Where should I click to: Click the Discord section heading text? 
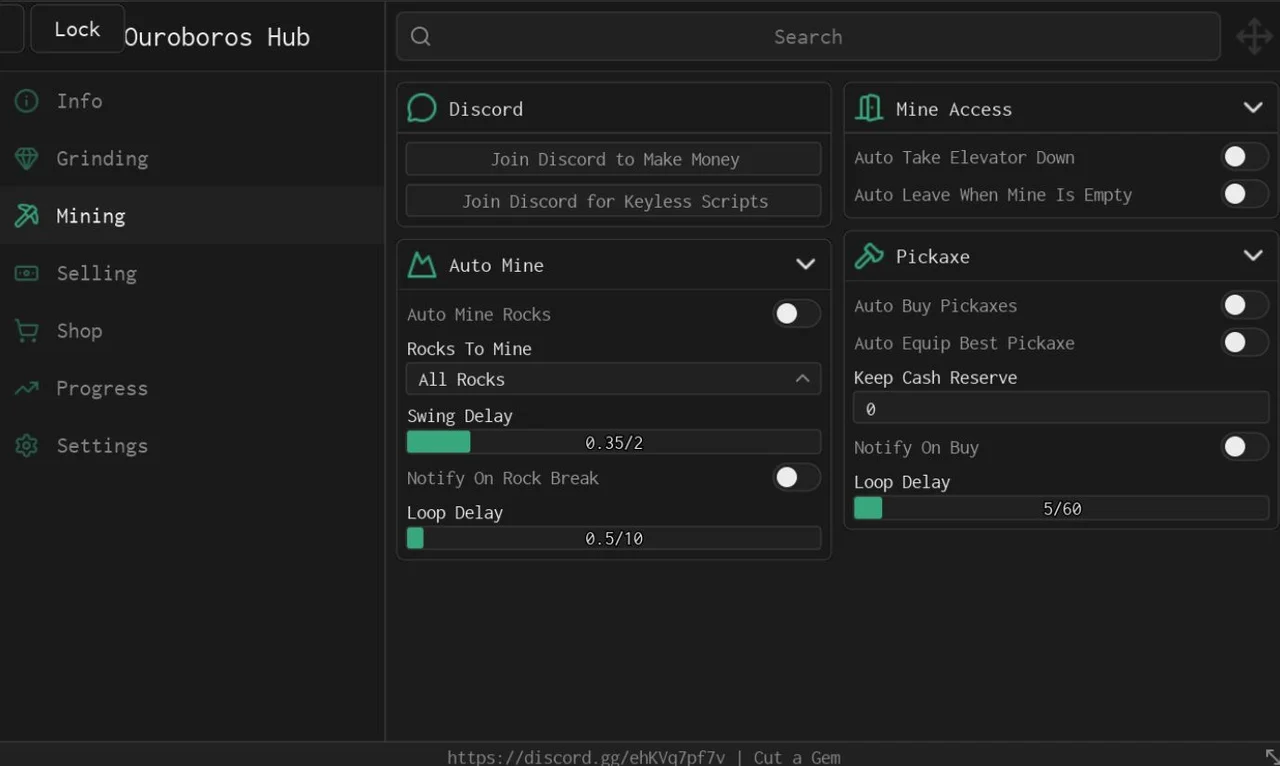click(486, 109)
